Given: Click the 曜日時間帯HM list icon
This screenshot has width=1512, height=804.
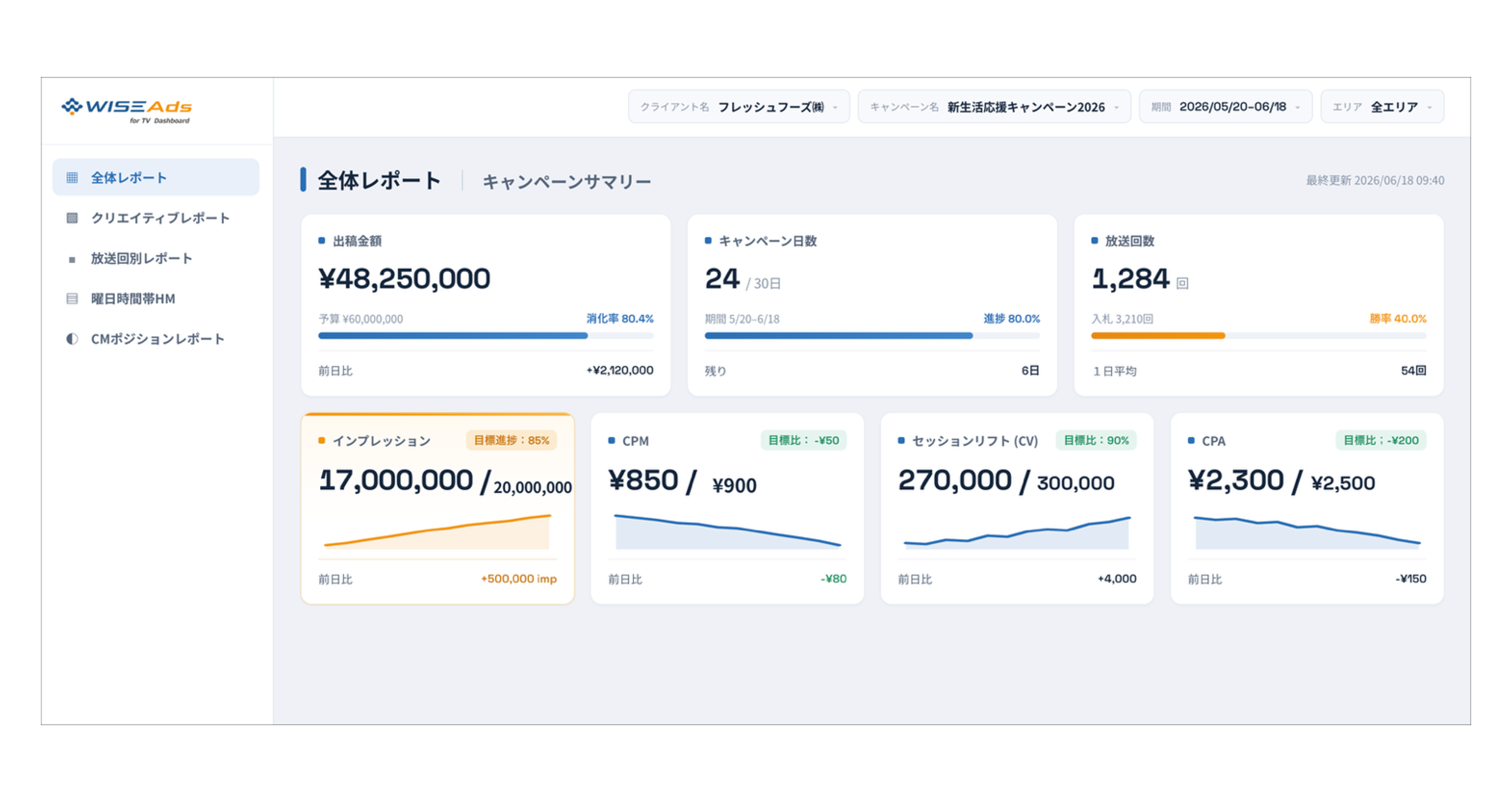Looking at the screenshot, I should [72, 299].
